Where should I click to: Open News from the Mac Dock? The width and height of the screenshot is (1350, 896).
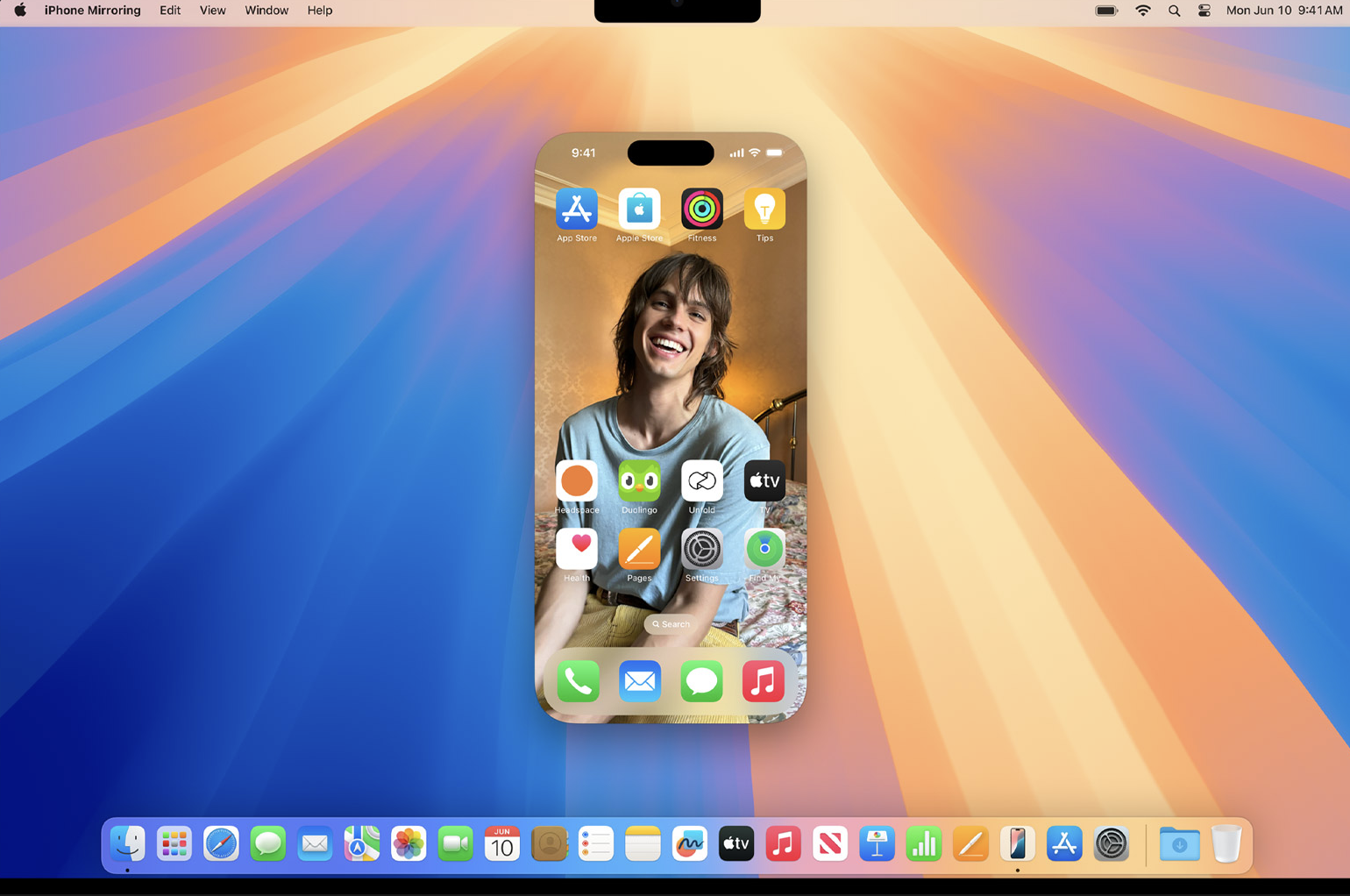pyautogui.click(x=830, y=844)
